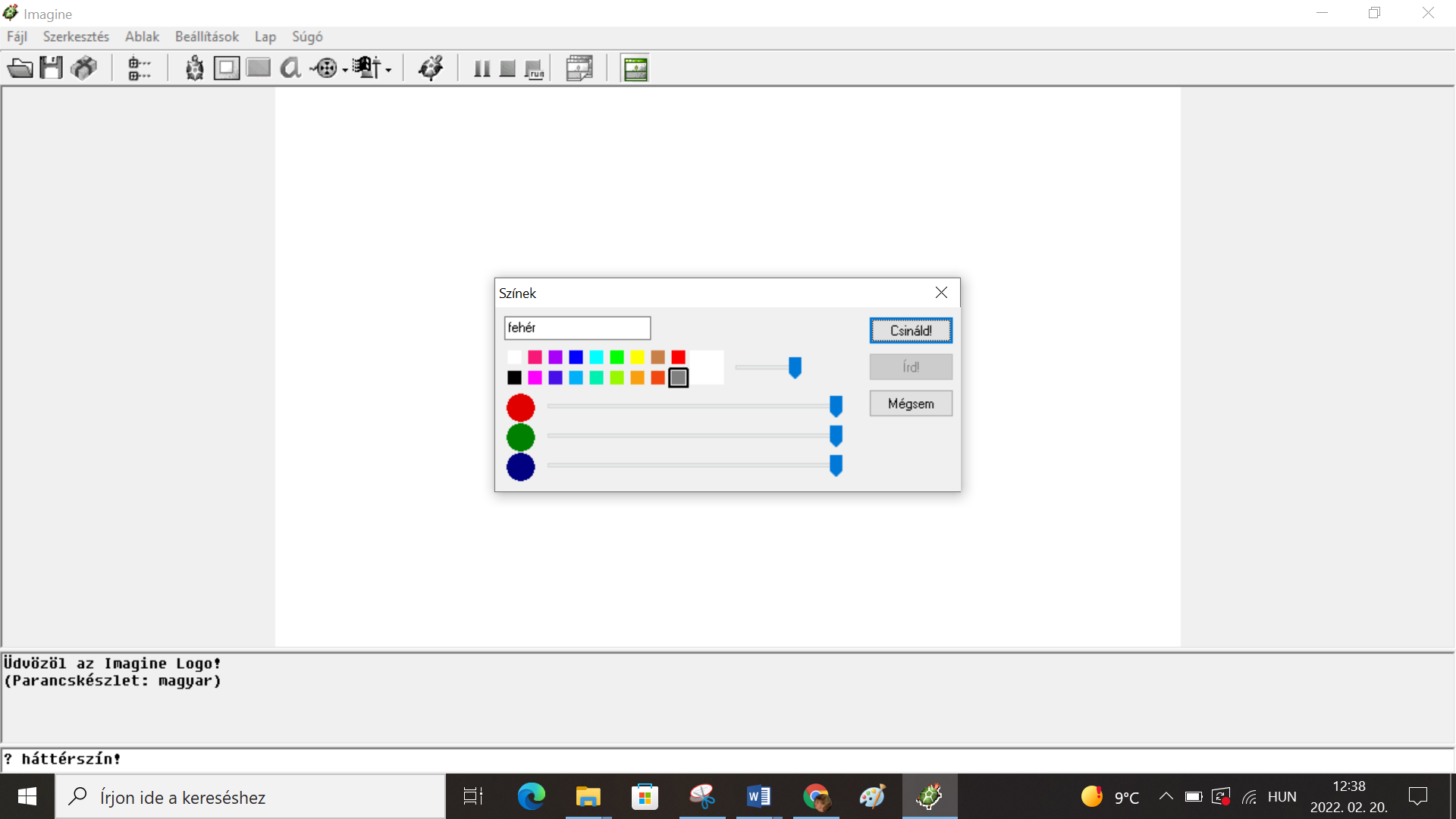Open a project with the folder icon
Image resolution: width=1456 pixels, height=819 pixels.
20,68
